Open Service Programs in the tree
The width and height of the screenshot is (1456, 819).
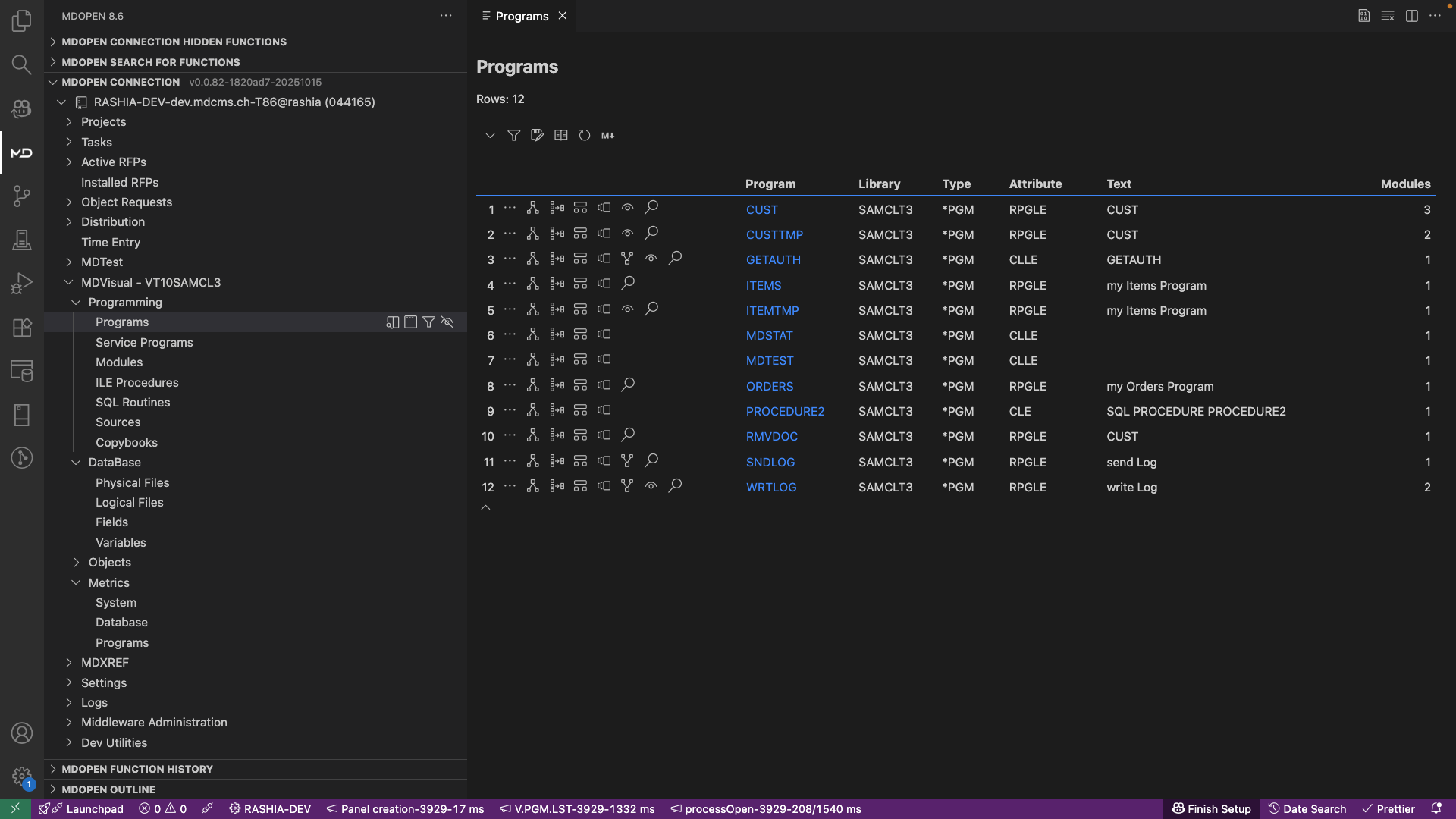pyautogui.click(x=144, y=343)
